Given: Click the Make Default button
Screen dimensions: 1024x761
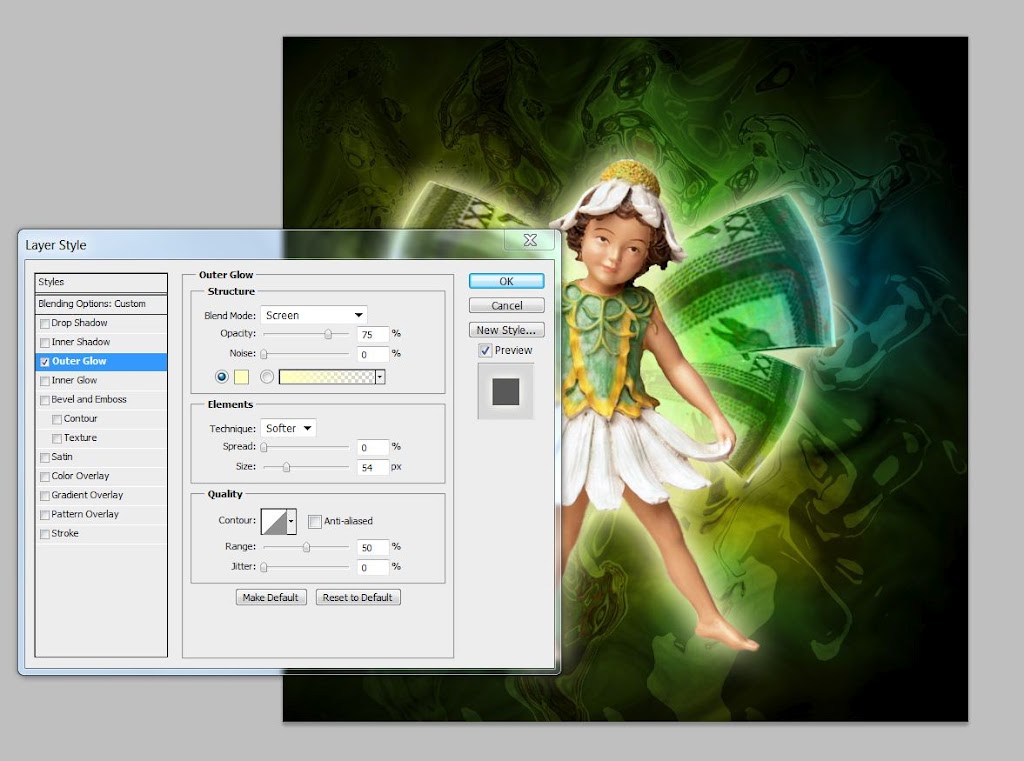Looking at the screenshot, I should tap(270, 597).
